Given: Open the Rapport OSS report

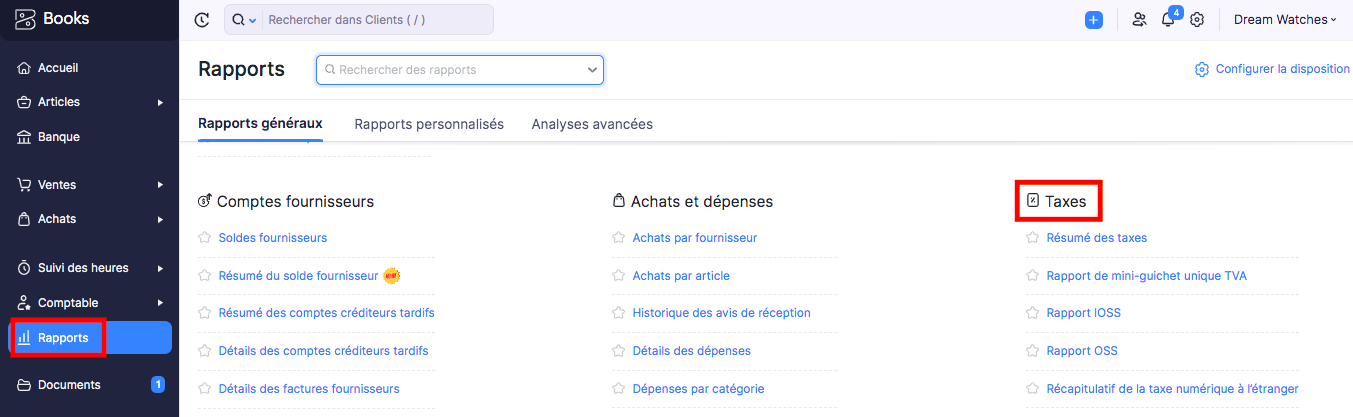Looking at the screenshot, I should 1082,351.
